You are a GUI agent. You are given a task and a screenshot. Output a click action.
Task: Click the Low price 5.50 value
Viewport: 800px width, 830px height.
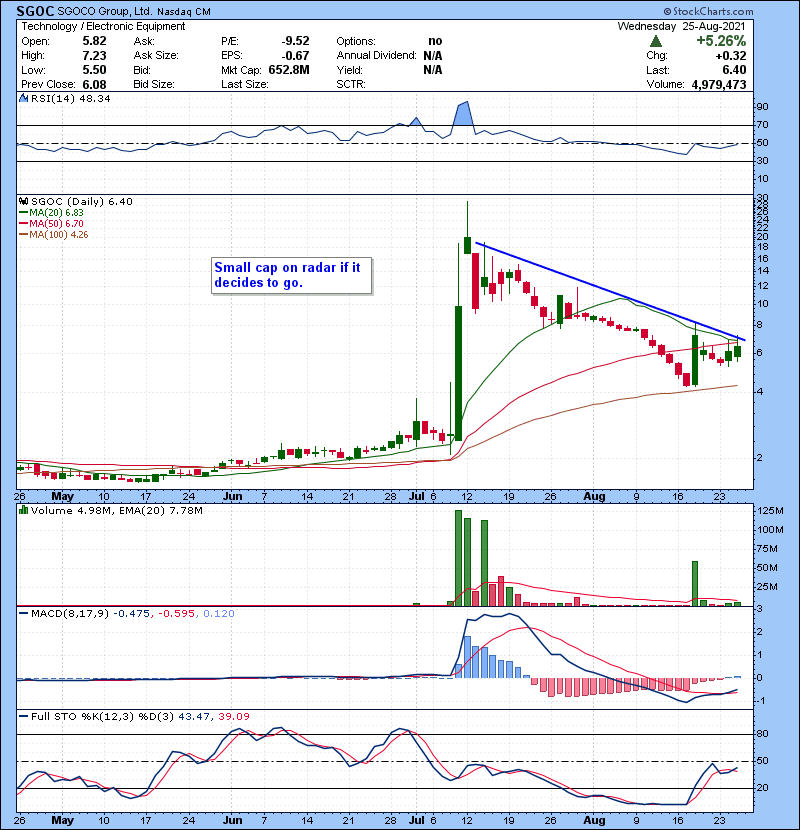click(94, 70)
